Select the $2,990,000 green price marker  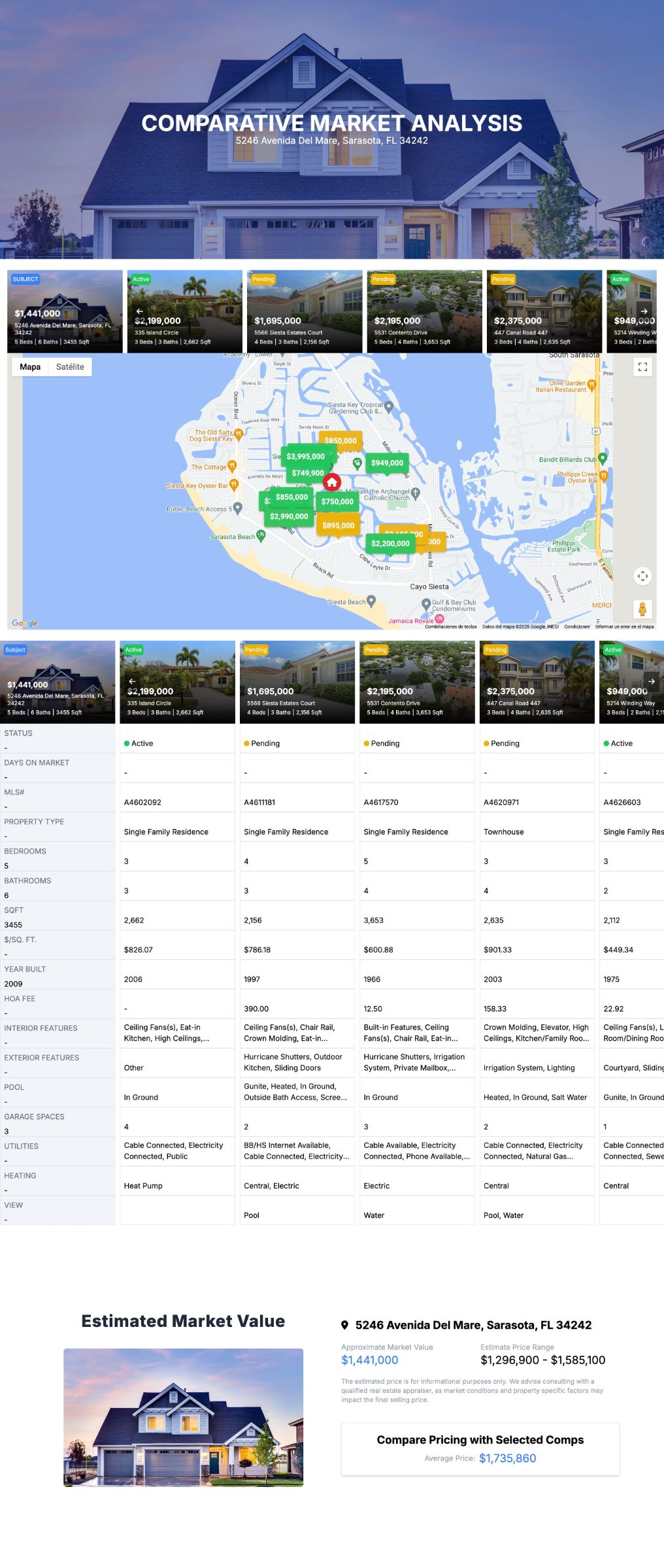(x=289, y=517)
